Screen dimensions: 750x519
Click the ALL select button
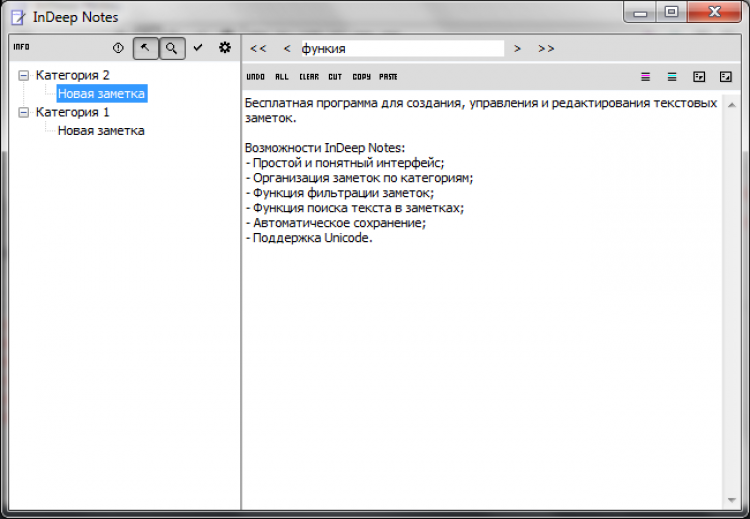click(x=282, y=77)
